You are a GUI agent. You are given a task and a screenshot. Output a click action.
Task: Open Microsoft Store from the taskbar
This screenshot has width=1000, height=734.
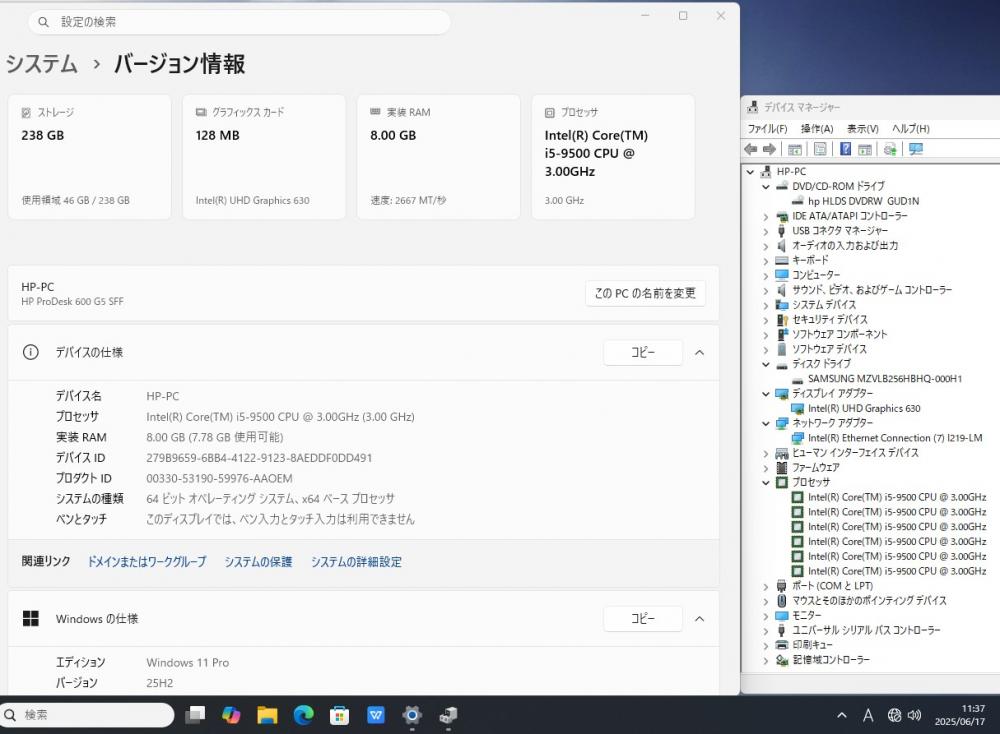click(339, 715)
